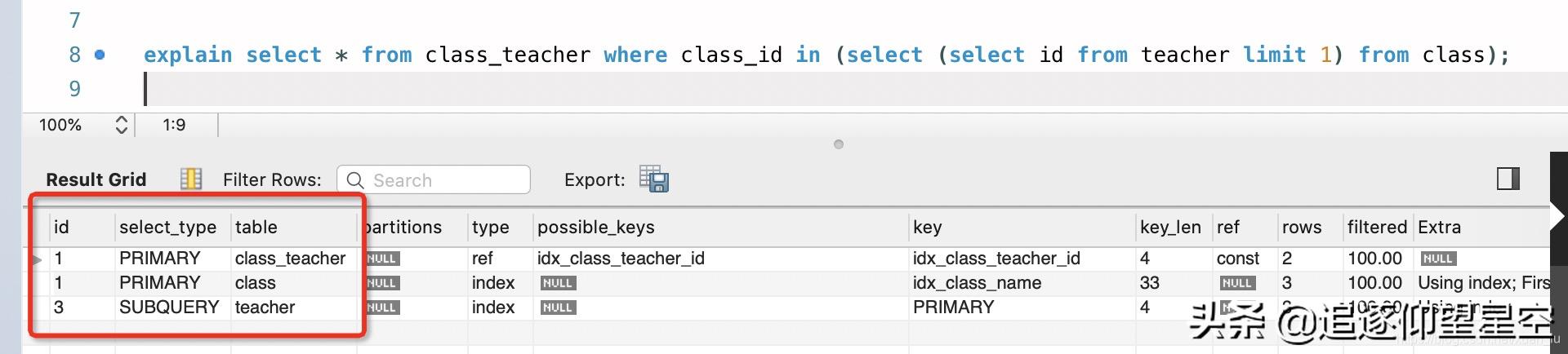Open the 100% zoom level stepper
1568x354 pixels.
(x=121, y=125)
